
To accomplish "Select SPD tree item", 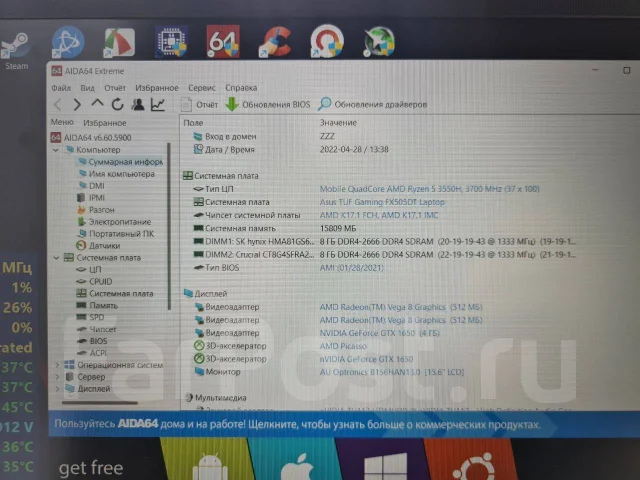I will pyautogui.click(x=91, y=317).
